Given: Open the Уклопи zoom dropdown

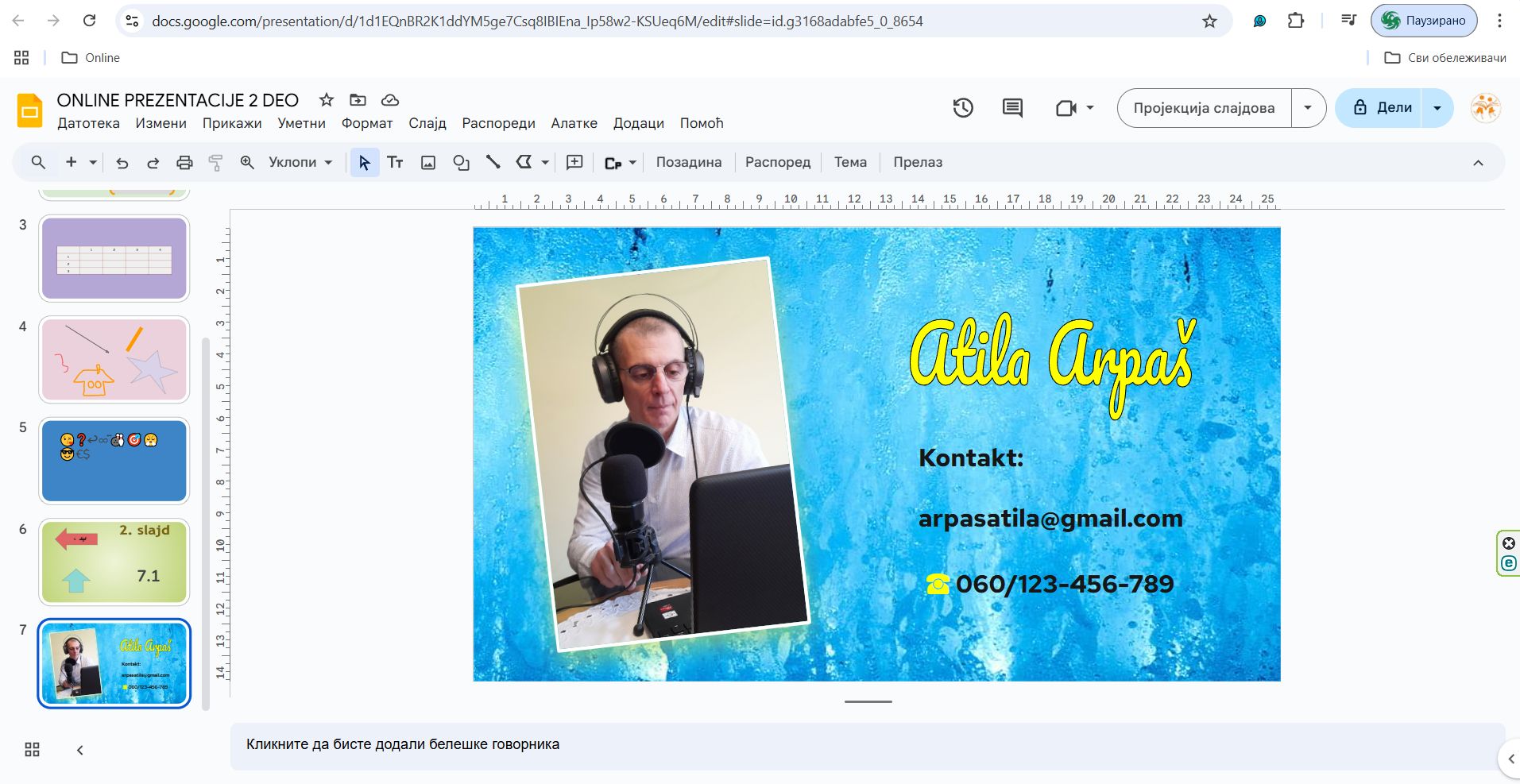Looking at the screenshot, I should pyautogui.click(x=300, y=163).
